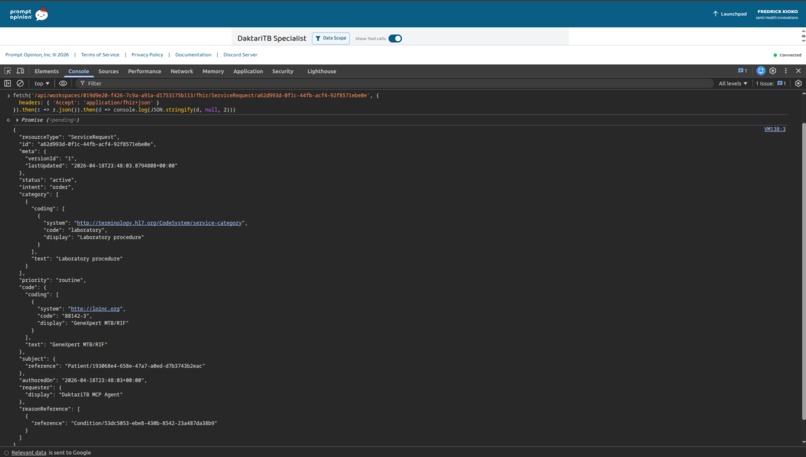Open the Launchpad link
This screenshot has height=457, width=806.
point(729,14)
